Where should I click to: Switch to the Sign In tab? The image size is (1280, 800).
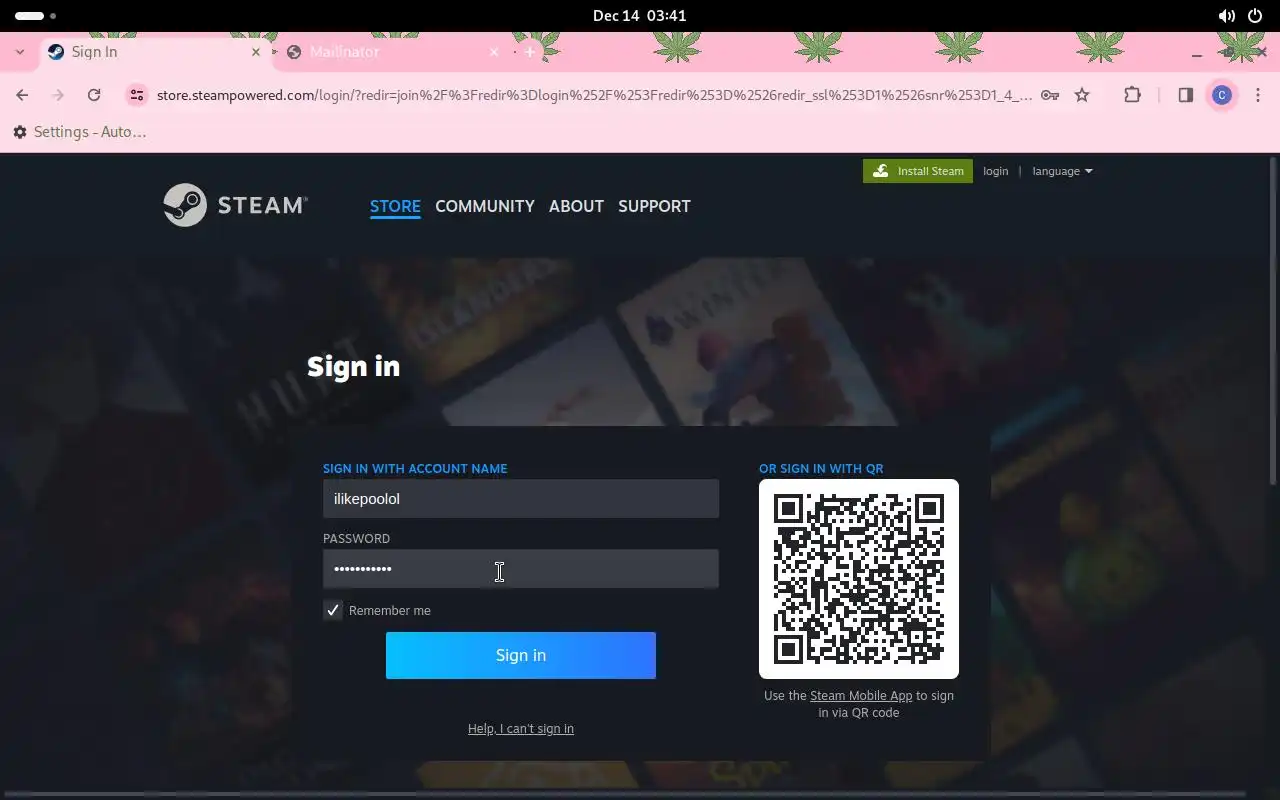155,52
